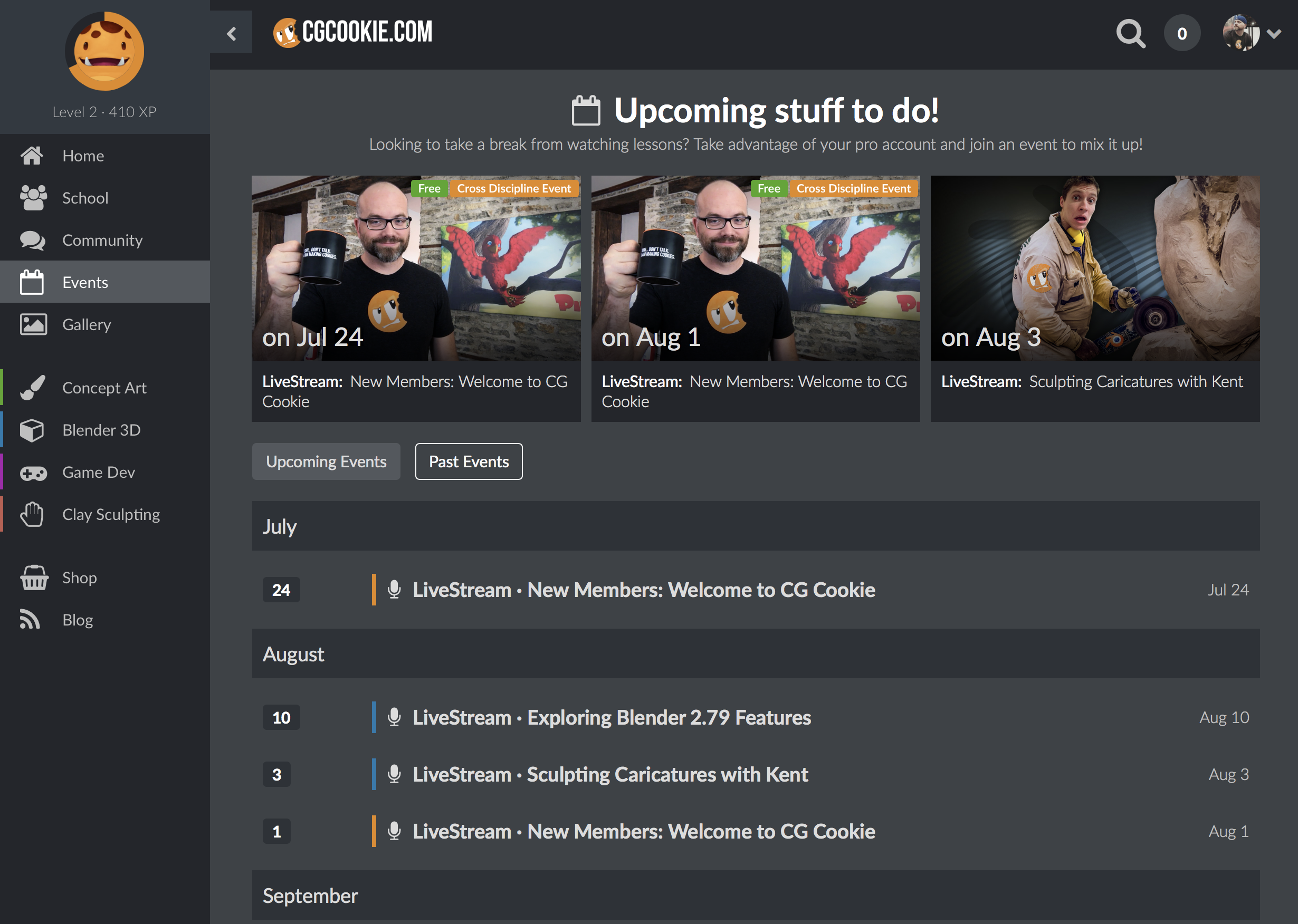
Task: Switch to the Past Events tab
Action: tap(469, 461)
